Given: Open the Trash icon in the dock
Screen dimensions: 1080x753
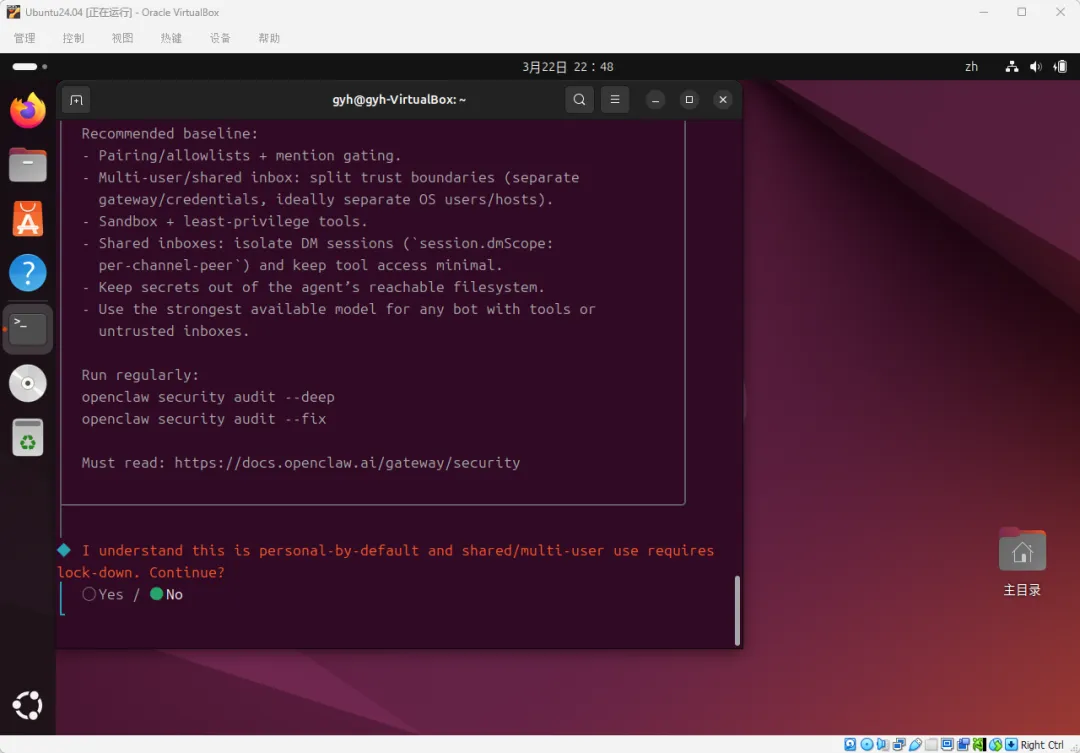Looking at the screenshot, I should pyautogui.click(x=28, y=437).
